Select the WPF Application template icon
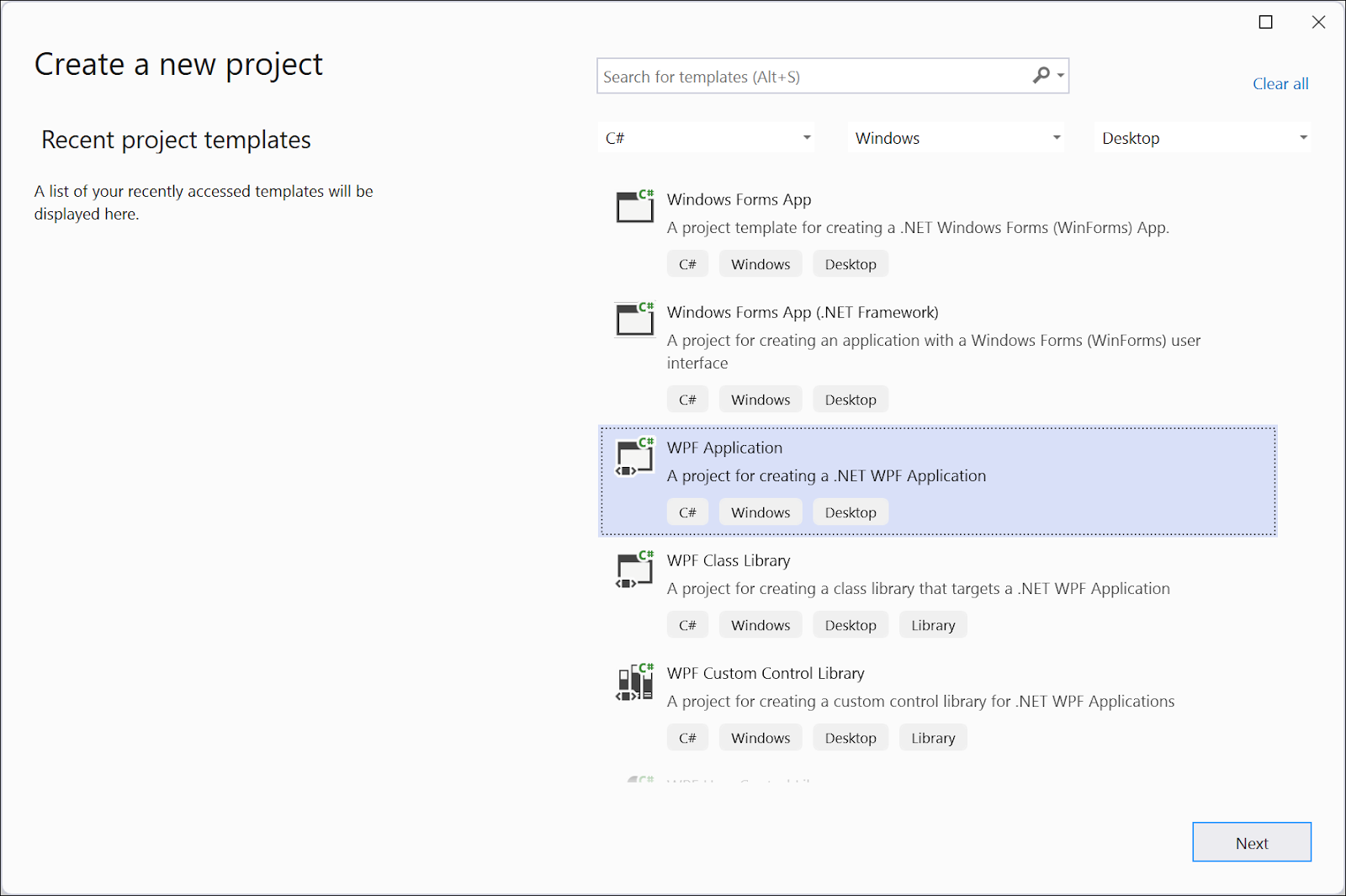1346x896 pixels. coord(634,457)
